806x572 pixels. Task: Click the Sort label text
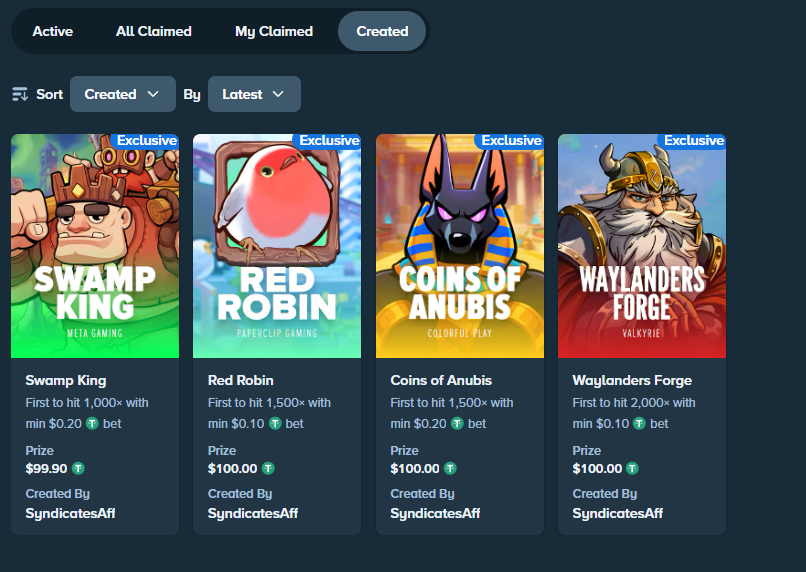click(x=49, y=94)
